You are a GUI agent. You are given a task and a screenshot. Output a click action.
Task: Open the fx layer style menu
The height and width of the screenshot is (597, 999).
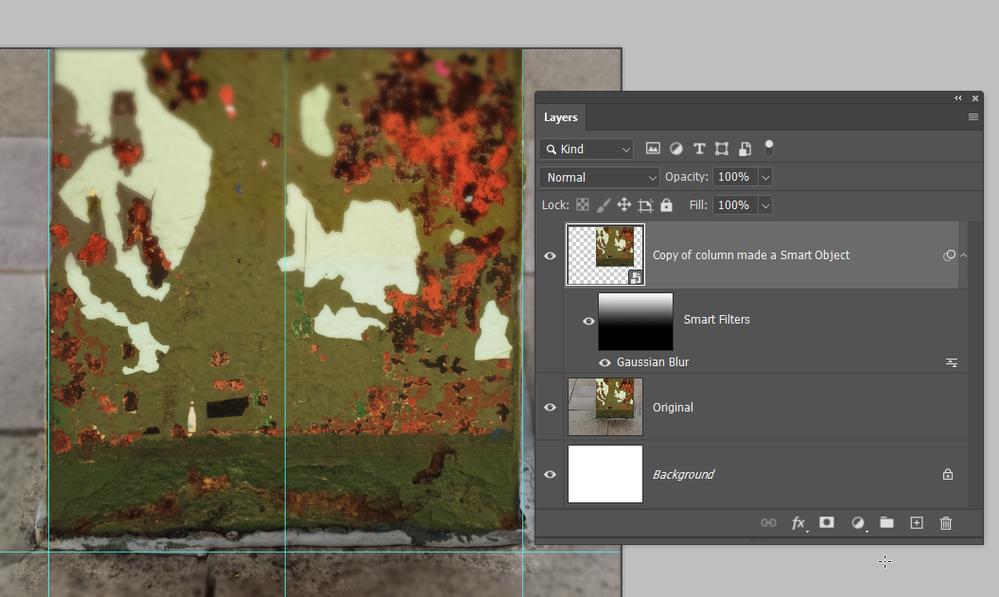point(798,523)
